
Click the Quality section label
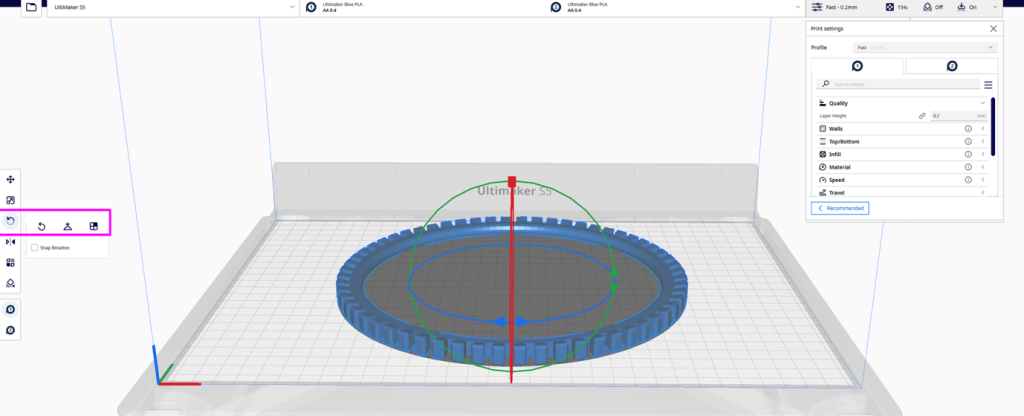tap(839, 103)
